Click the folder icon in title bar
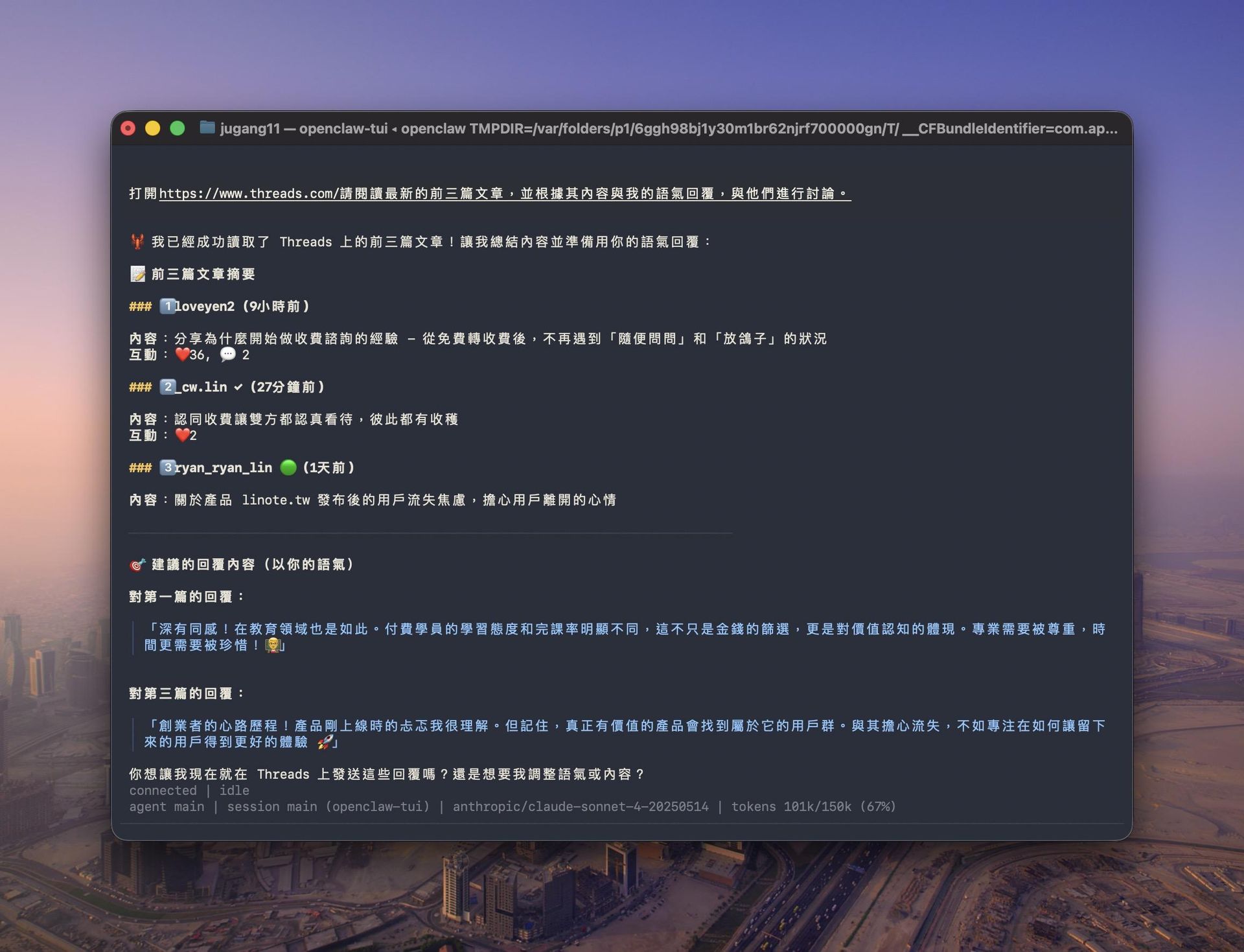Image resolution: width=1244 pixels, height=952 pixels. tap(207, 128)
